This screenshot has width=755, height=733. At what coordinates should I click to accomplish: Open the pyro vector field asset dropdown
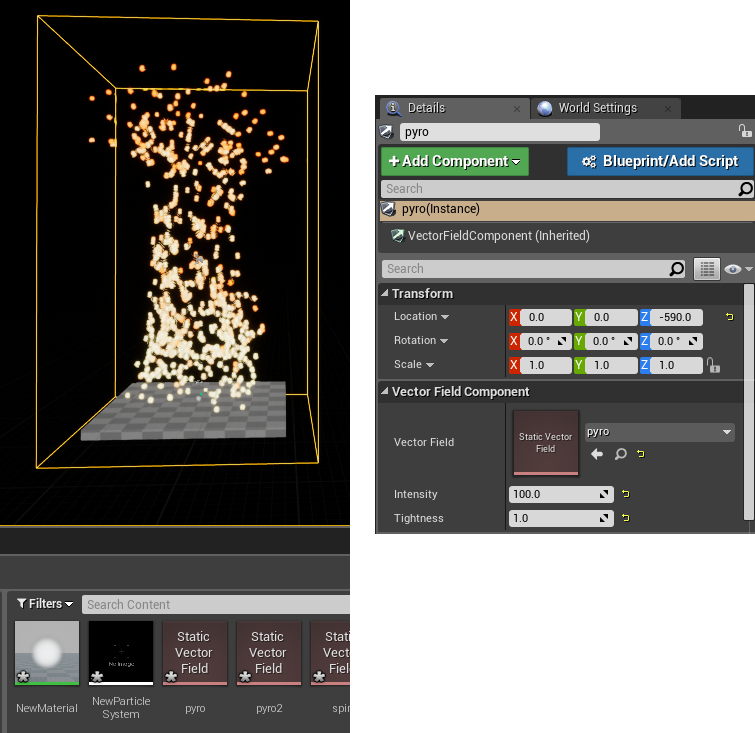coord(659,432)
